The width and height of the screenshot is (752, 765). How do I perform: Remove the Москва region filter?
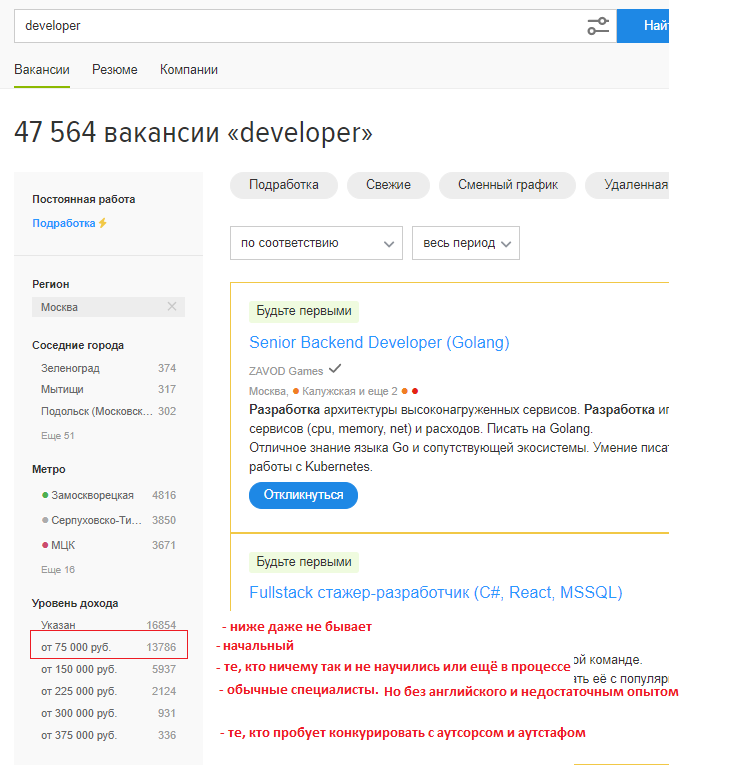pyautogui.click(x=172, y=306)
